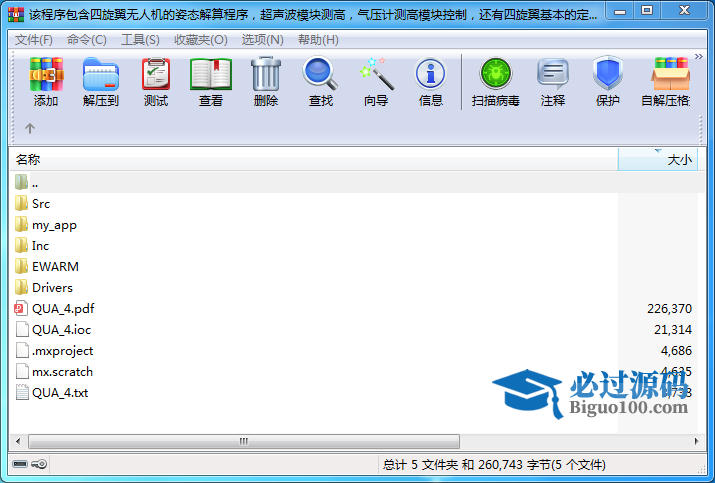Open the Commands (命令) menu
This screenshot has height=483, width=715.
[87, 40]
